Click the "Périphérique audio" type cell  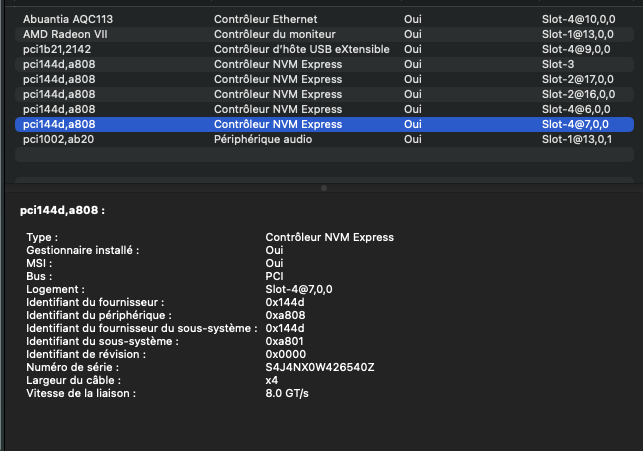click(263, 139)
